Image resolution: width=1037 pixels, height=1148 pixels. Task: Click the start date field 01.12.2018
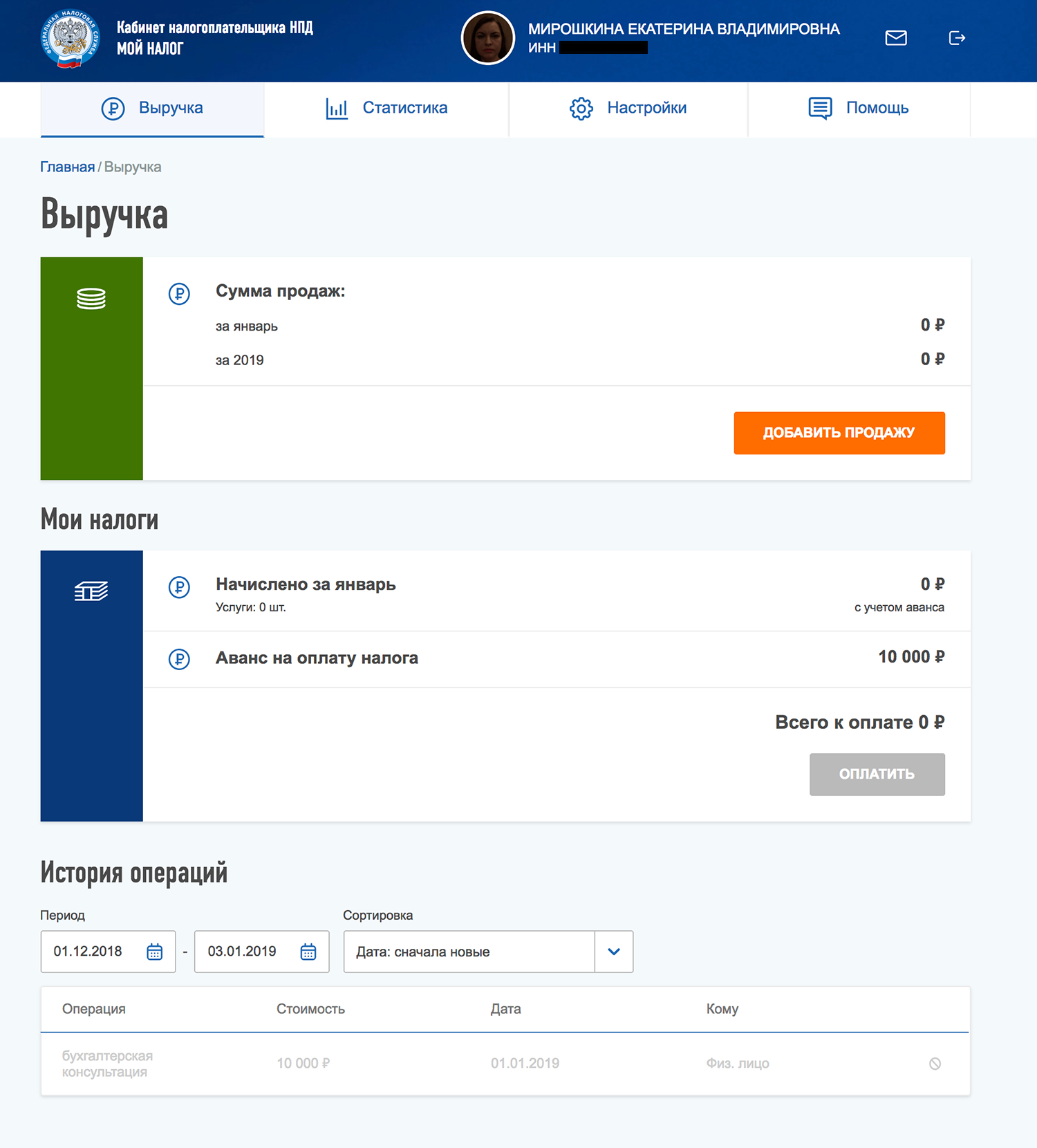(88, 952)
